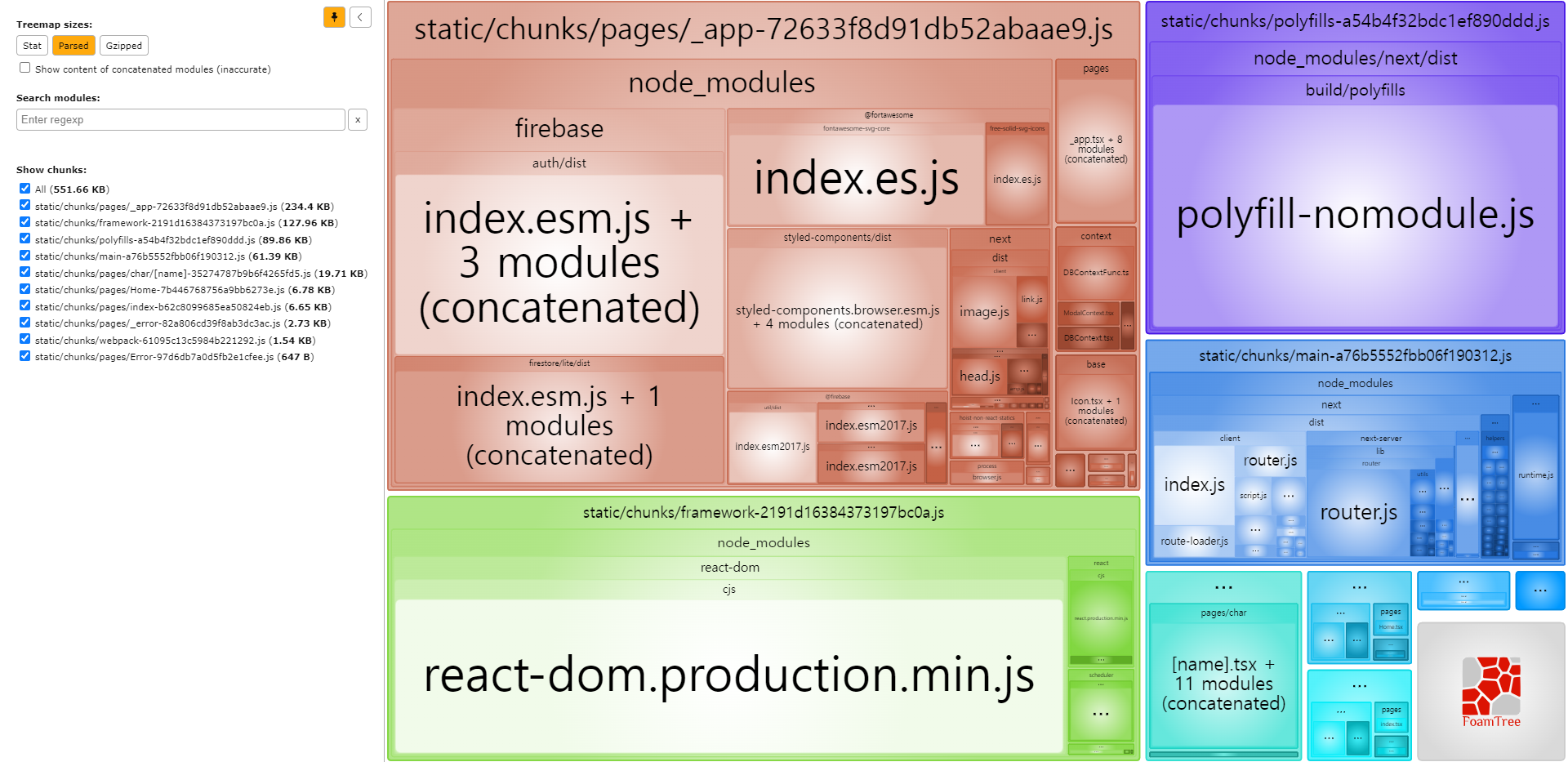
Task: Uncheck webpack-61095c13c5984b221292.js chunk
Action: (x=24, y=340)
